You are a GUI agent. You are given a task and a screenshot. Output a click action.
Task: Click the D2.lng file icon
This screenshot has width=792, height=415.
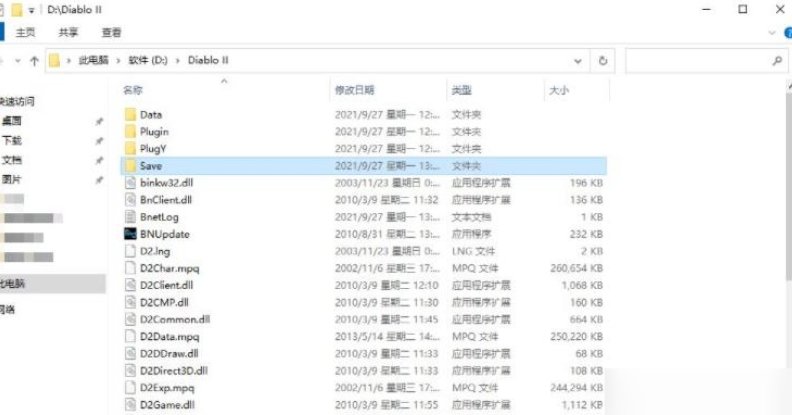tap(130, 251)
